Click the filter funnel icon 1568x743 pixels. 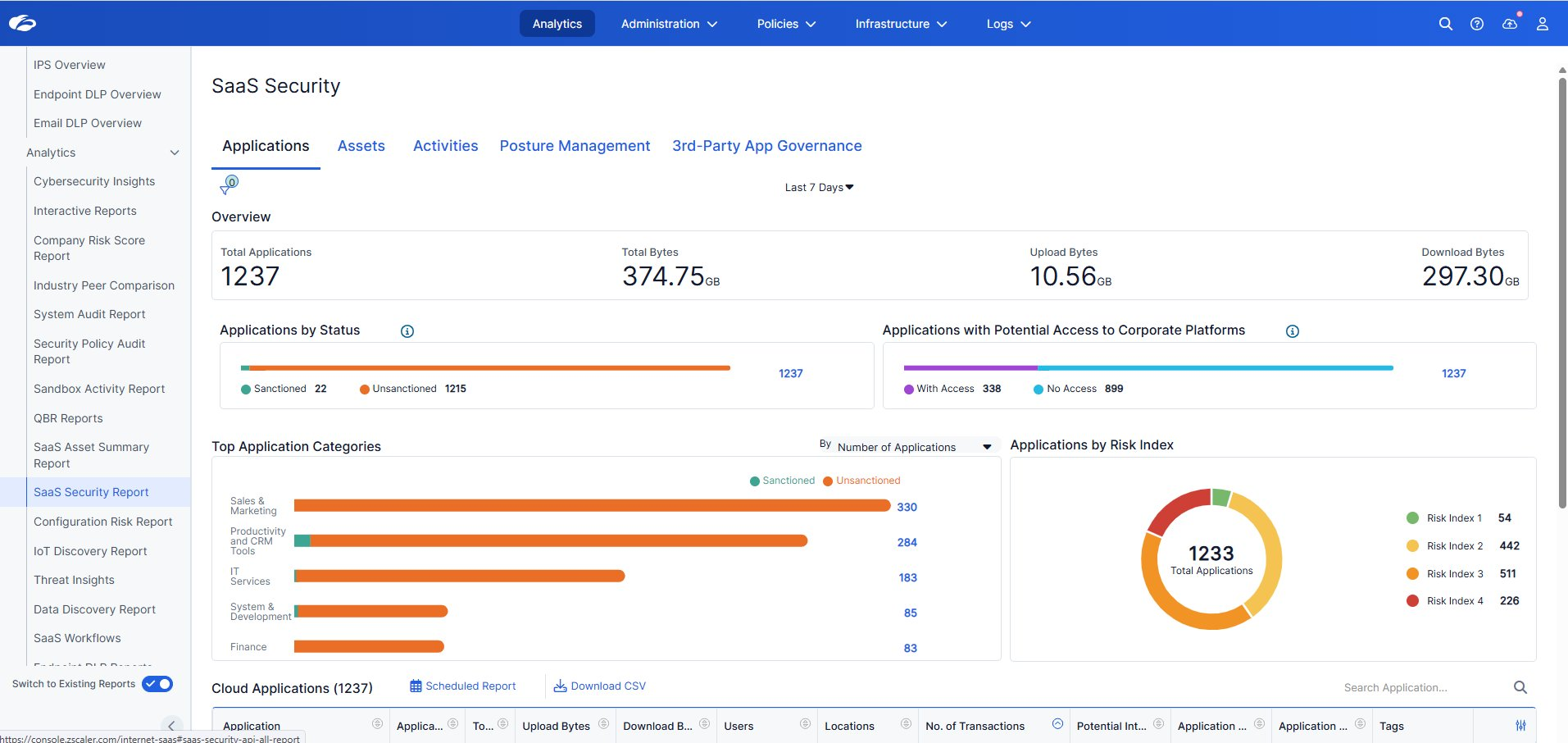click(226, 188)
